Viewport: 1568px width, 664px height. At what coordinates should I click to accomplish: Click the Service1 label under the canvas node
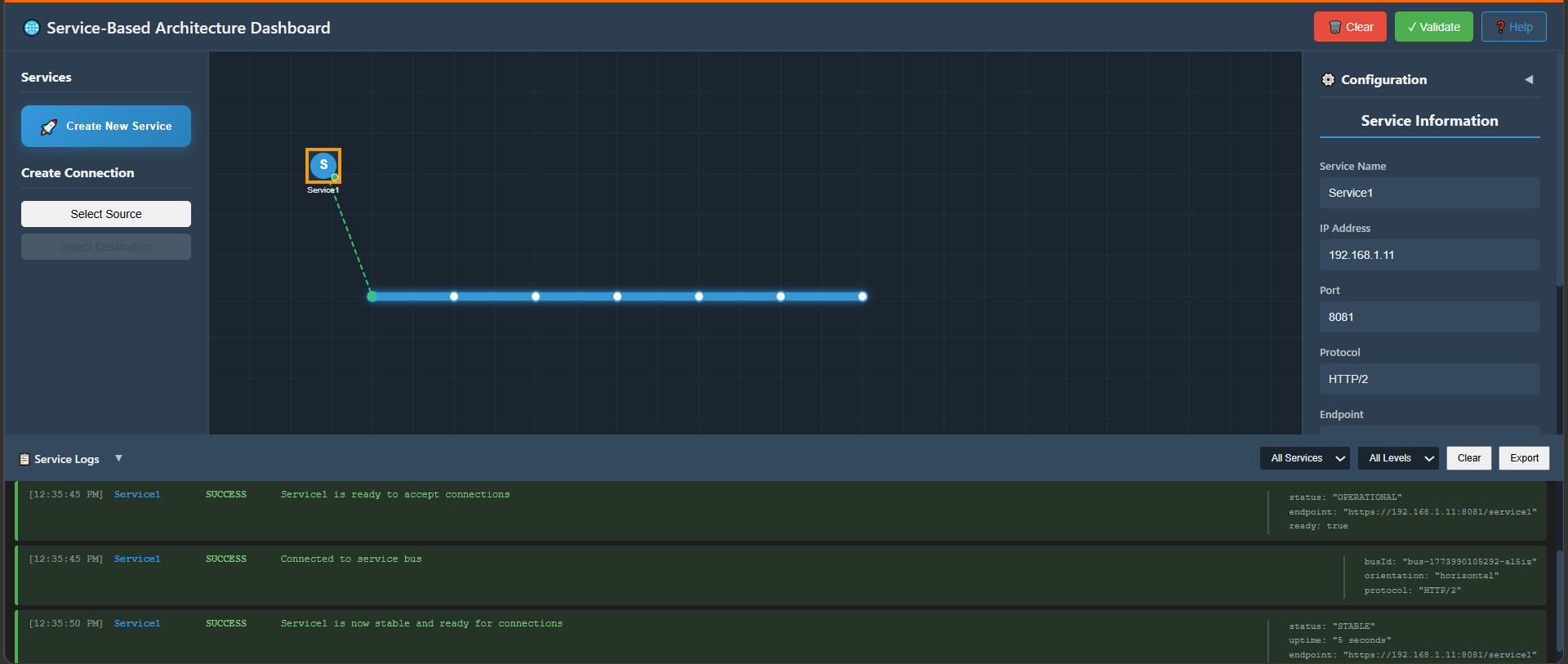[323, 190]
